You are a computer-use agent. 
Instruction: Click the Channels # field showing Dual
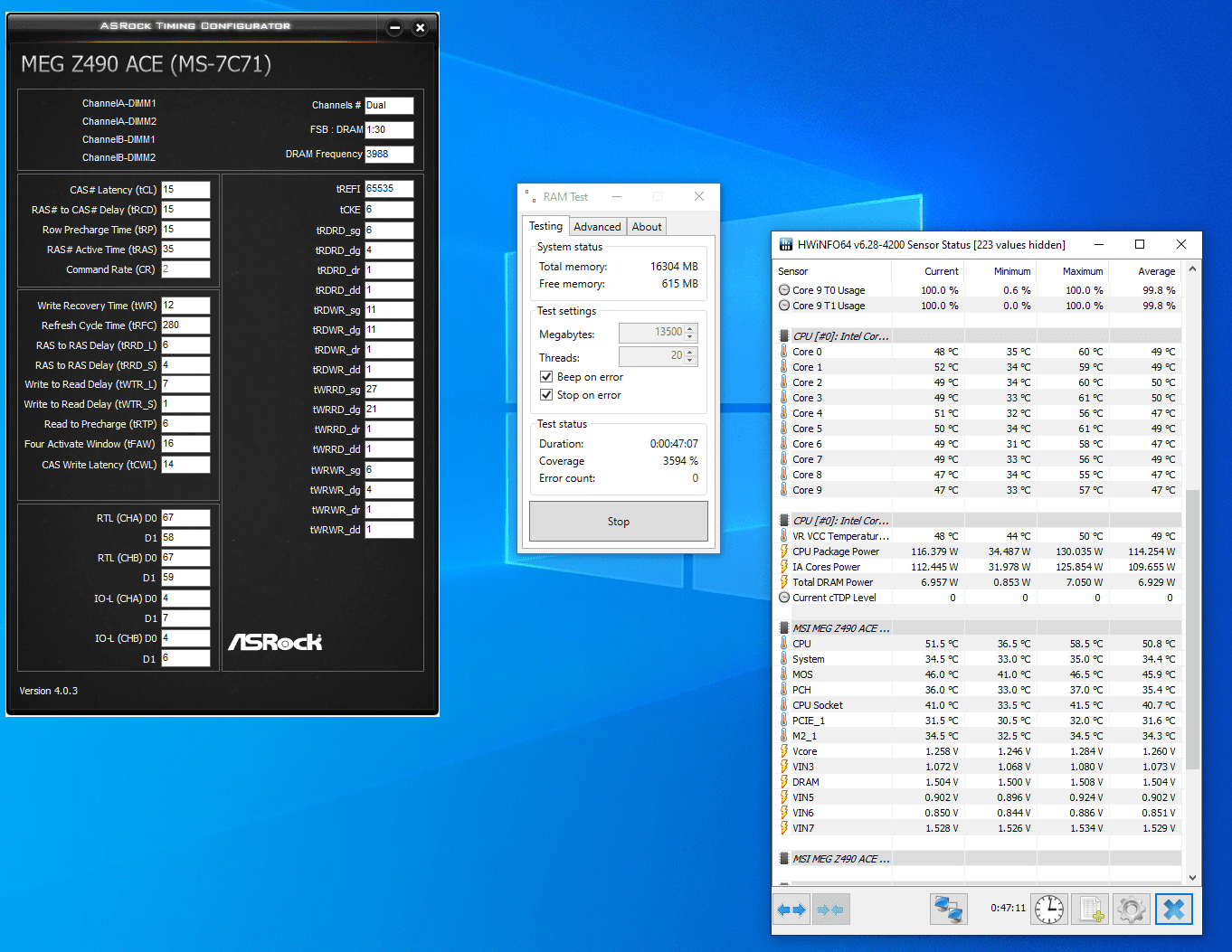[x=389, y=106]
